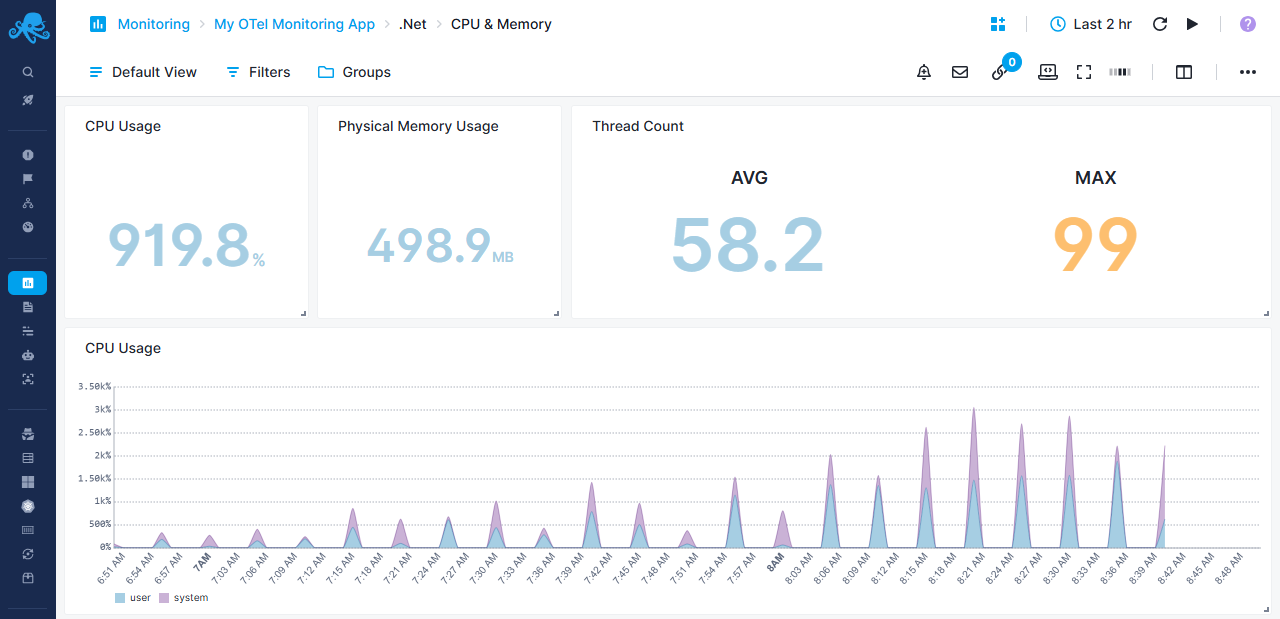Open the Default View selector
Viewport: 1280px width, 619px height.
click(142, 72)
